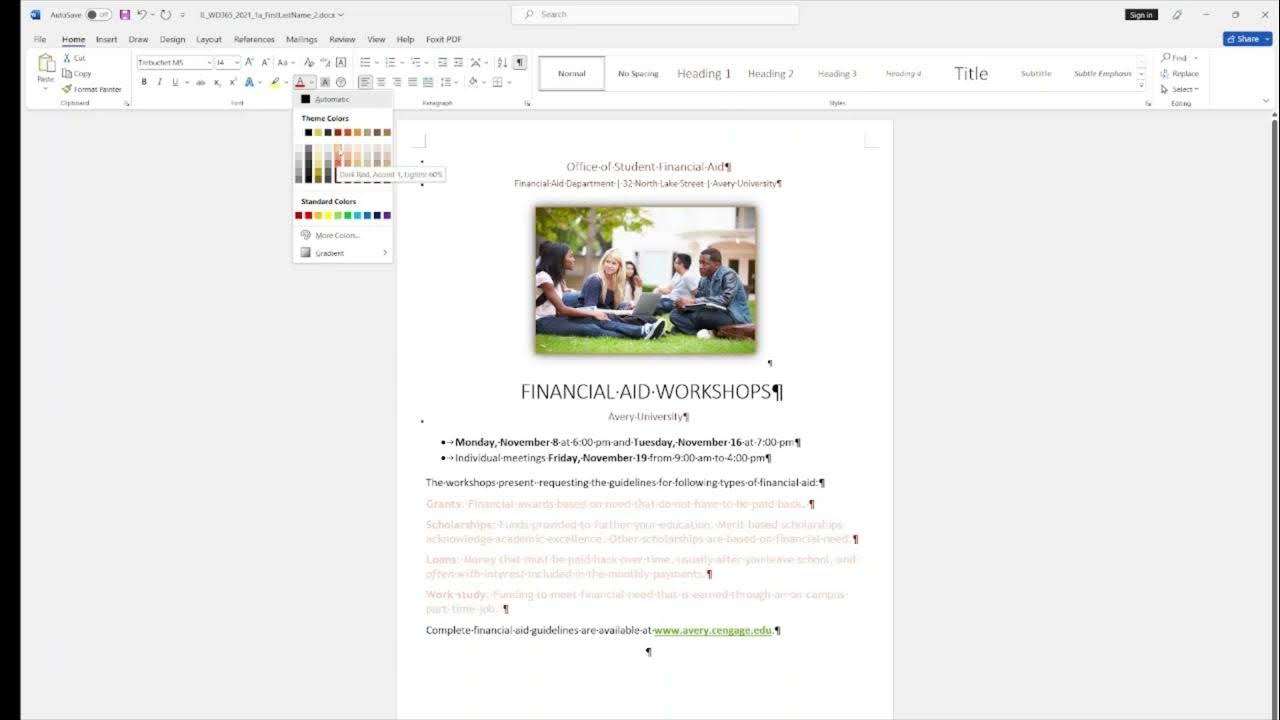Click the Bullets list icon
Image resolution: width=1280 pixels, height=720 pixels.
pos(365,62)
